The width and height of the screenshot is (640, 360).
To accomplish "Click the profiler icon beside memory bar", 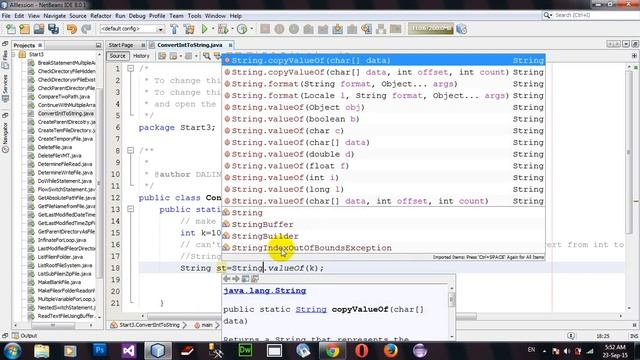I will pyautogui.click(x=462, y=29).
